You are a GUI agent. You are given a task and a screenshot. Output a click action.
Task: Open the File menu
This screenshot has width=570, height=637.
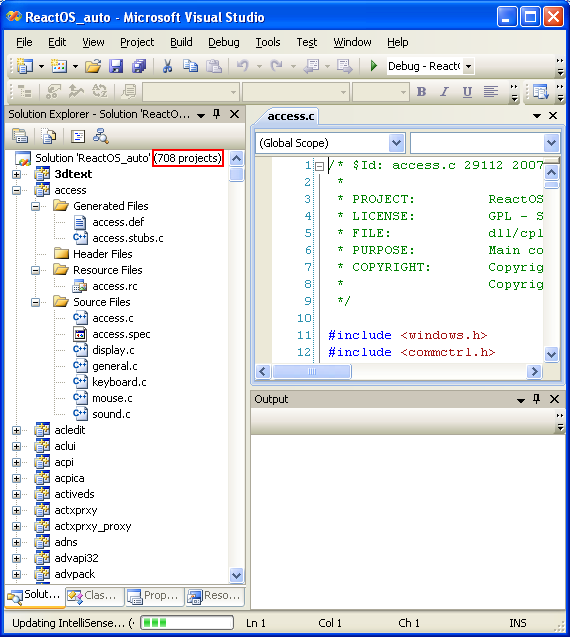[x=24, y=42]
